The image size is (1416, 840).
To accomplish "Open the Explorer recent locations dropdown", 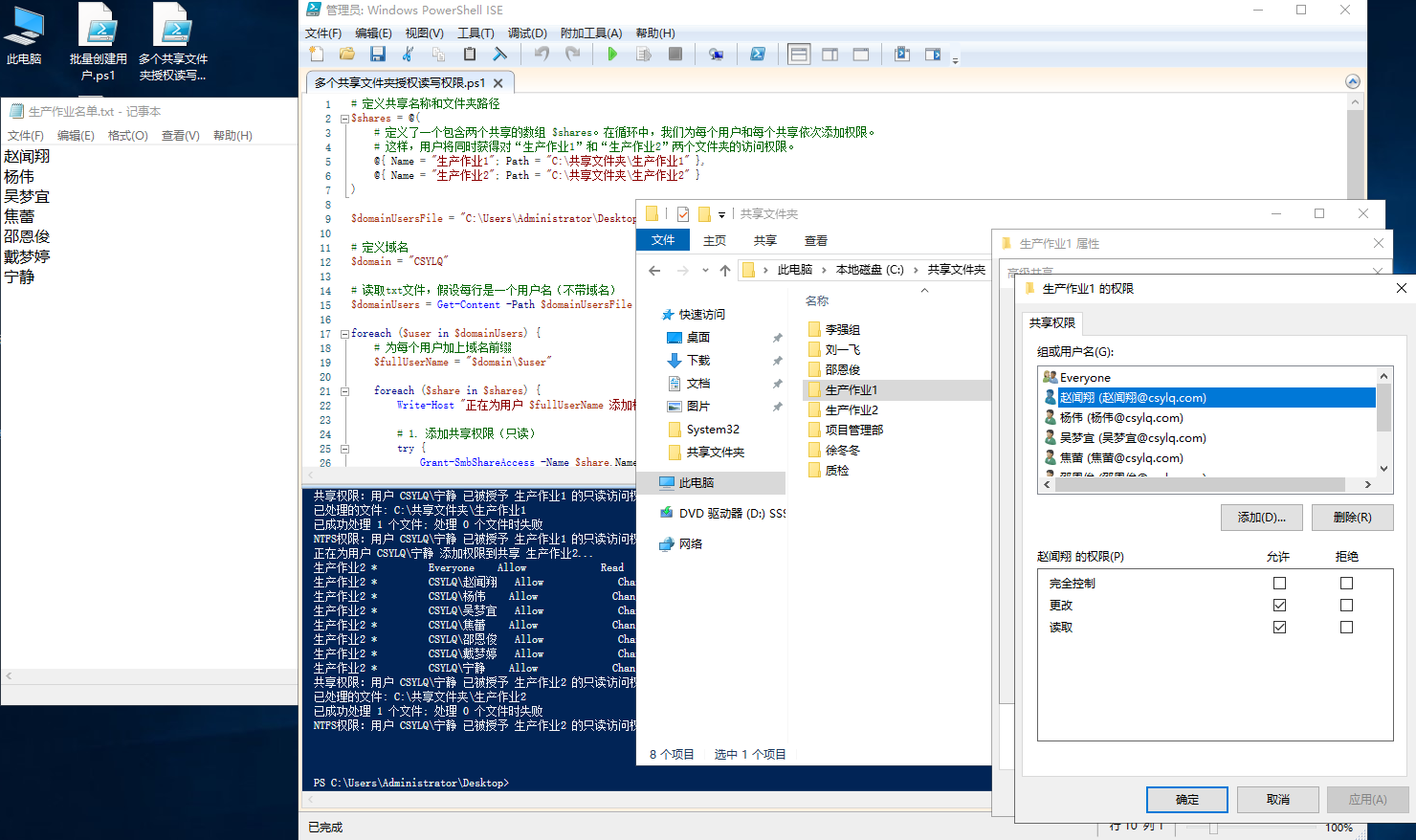I will (705, 270).
